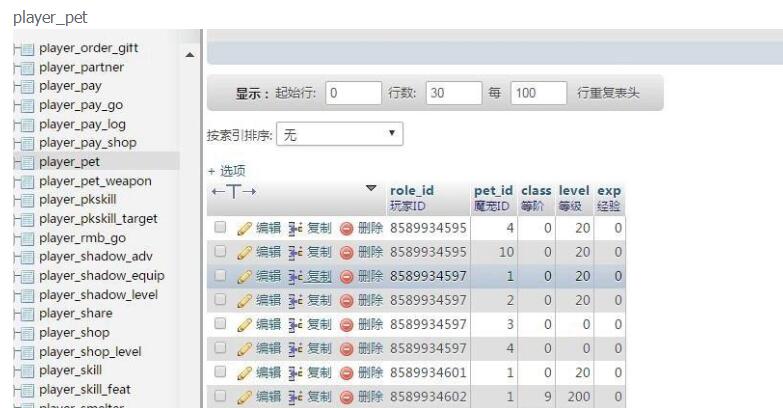783x408 pixels.
Task: Click the copy icon for pet_id 10 row
Action: 296,252
